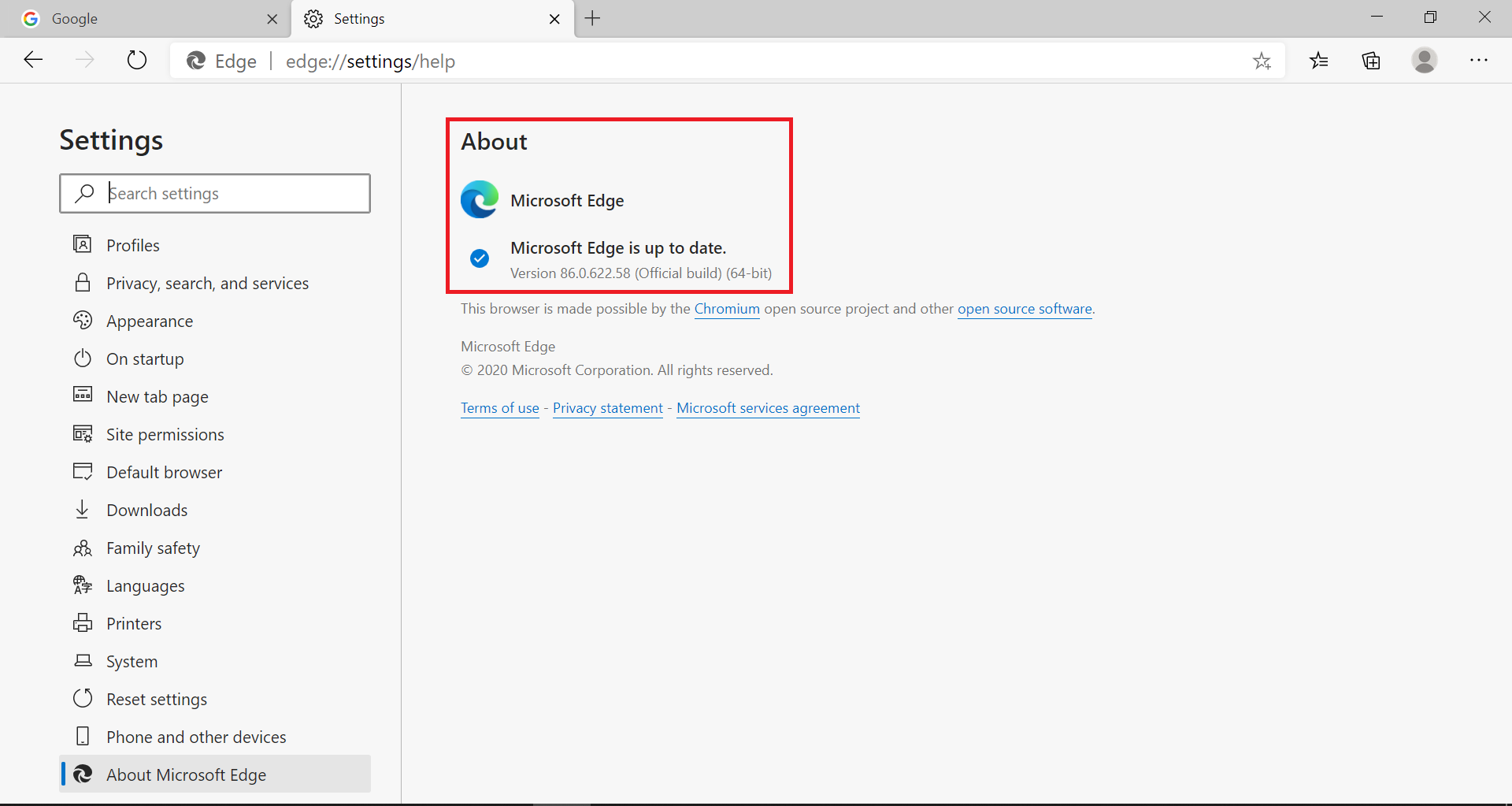Open Downloads settings
This screenshot has height=806, width=1512.
tap(215, 510)
